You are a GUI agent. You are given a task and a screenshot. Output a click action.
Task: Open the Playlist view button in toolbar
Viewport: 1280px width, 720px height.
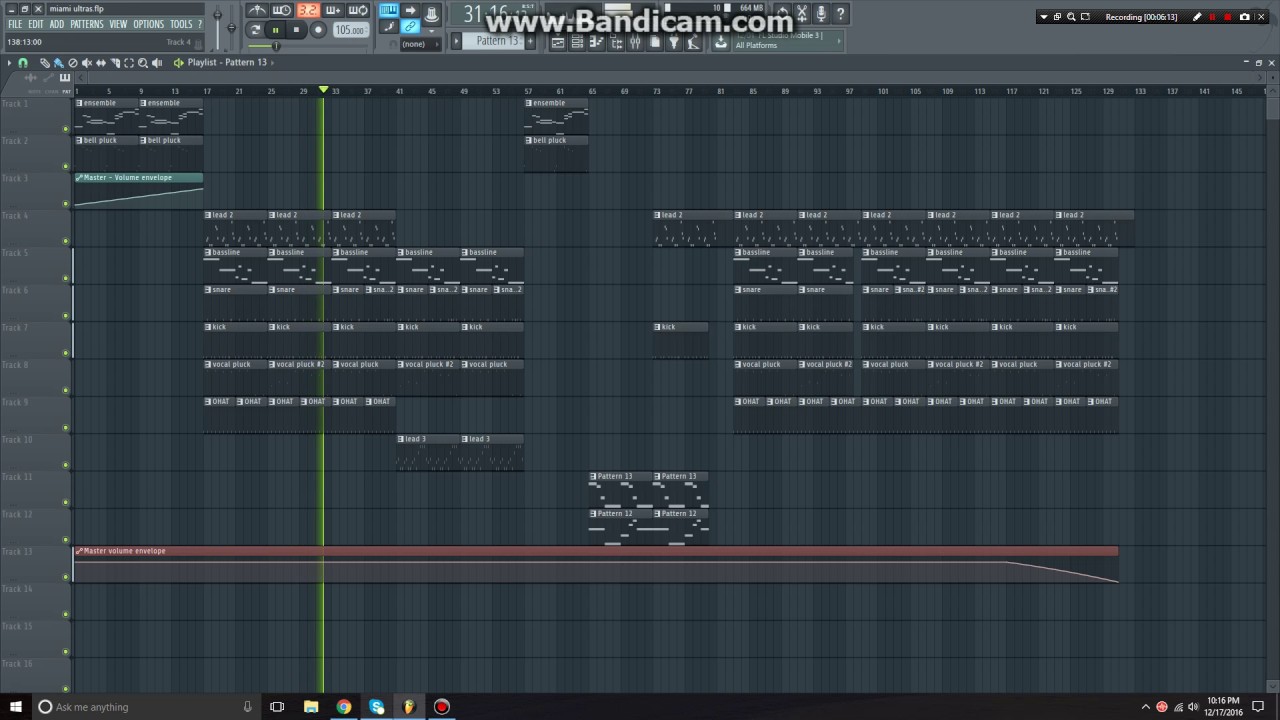(558, 42)
